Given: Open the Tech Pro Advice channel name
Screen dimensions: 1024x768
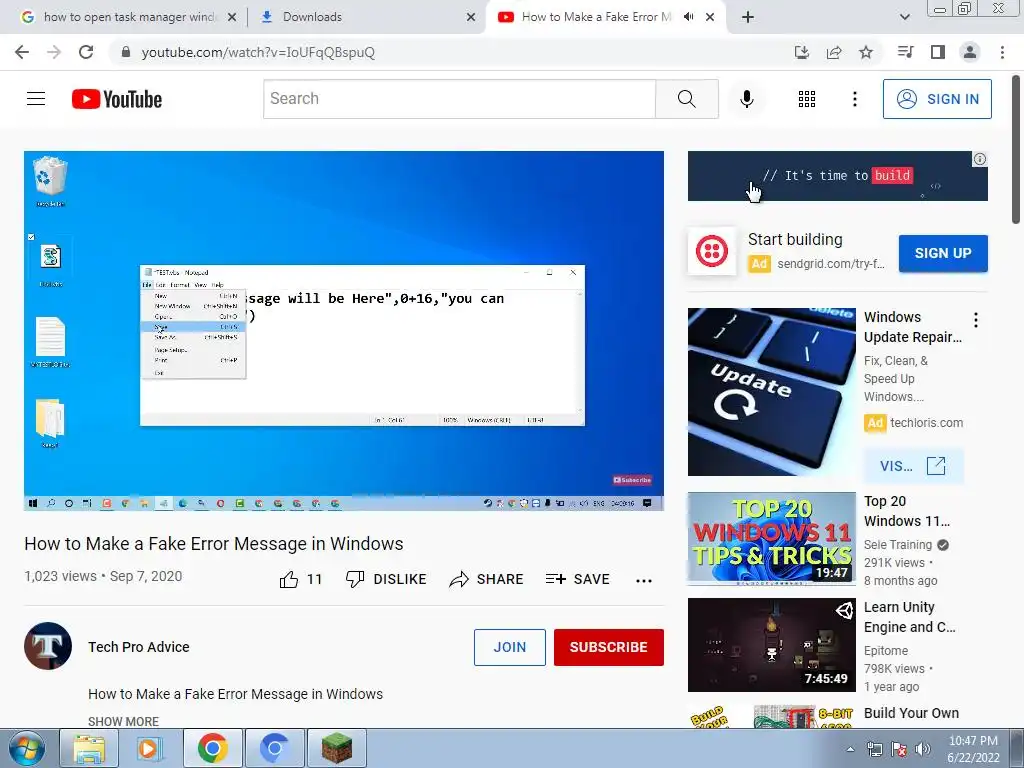Looking at the screenshot, I should tap(138, 647).
